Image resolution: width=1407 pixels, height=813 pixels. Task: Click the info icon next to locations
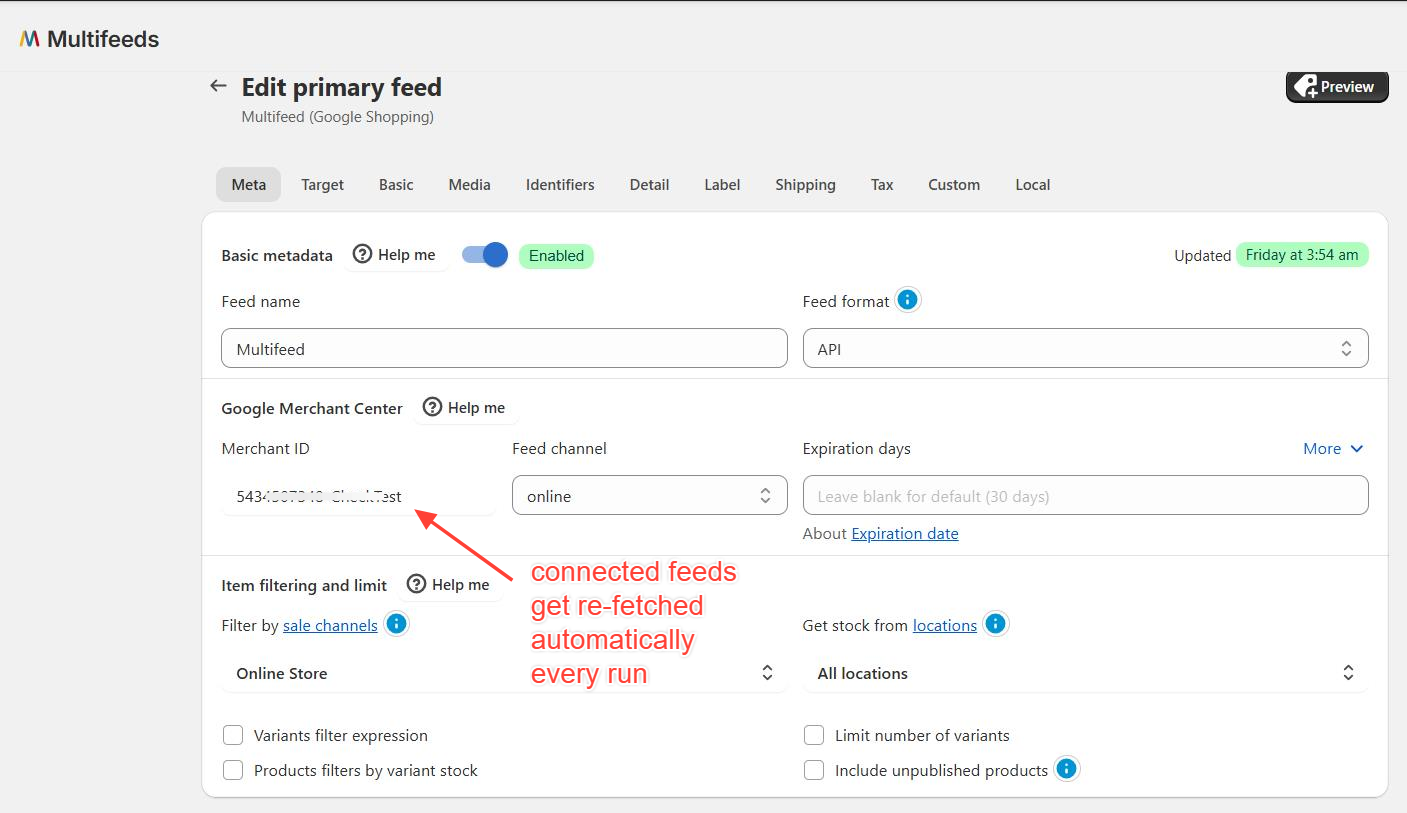[995, 625]
